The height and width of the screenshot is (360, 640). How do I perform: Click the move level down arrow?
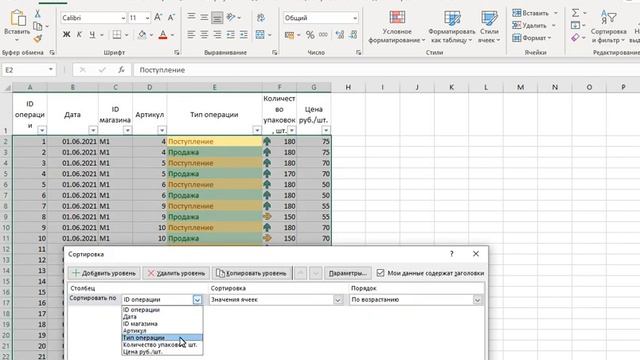coord(316,273)
